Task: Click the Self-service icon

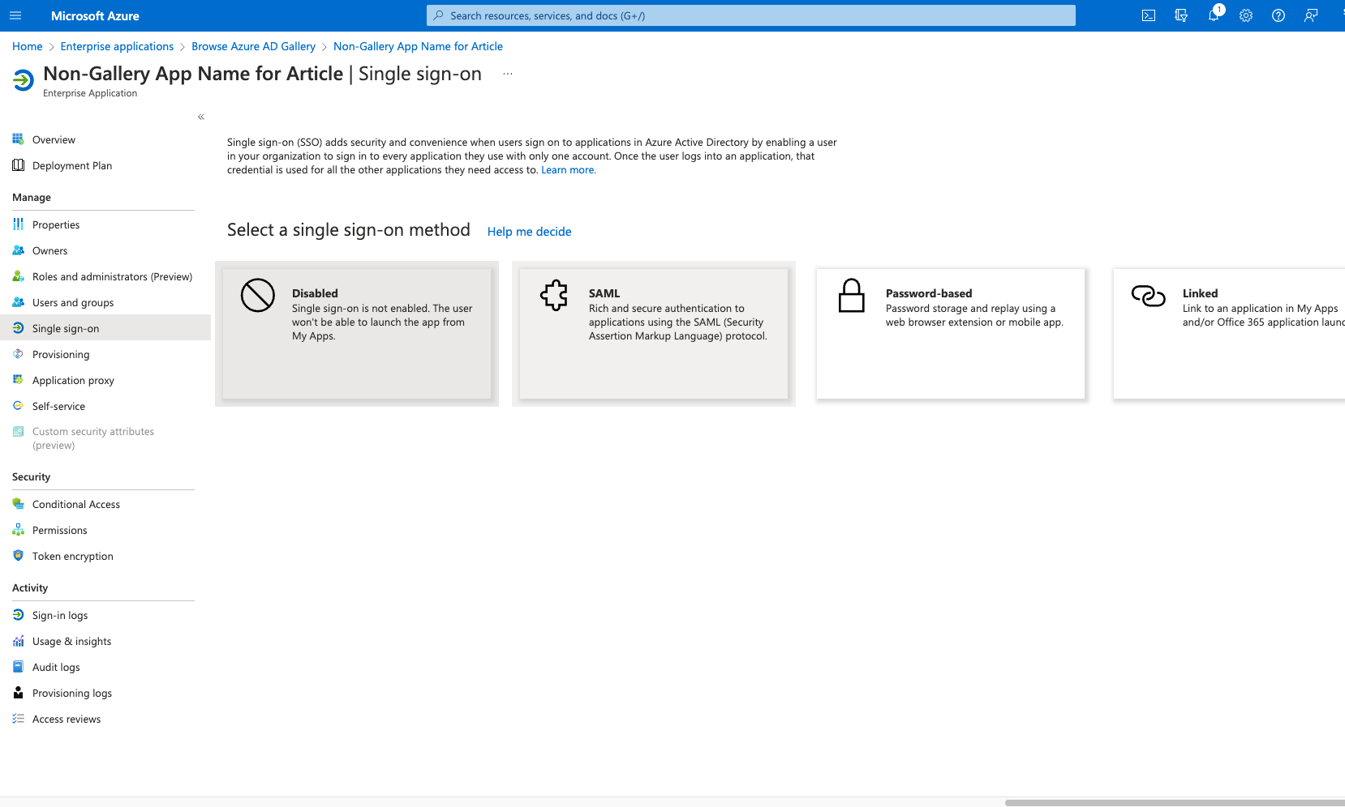Action: [x=18, y=406]
